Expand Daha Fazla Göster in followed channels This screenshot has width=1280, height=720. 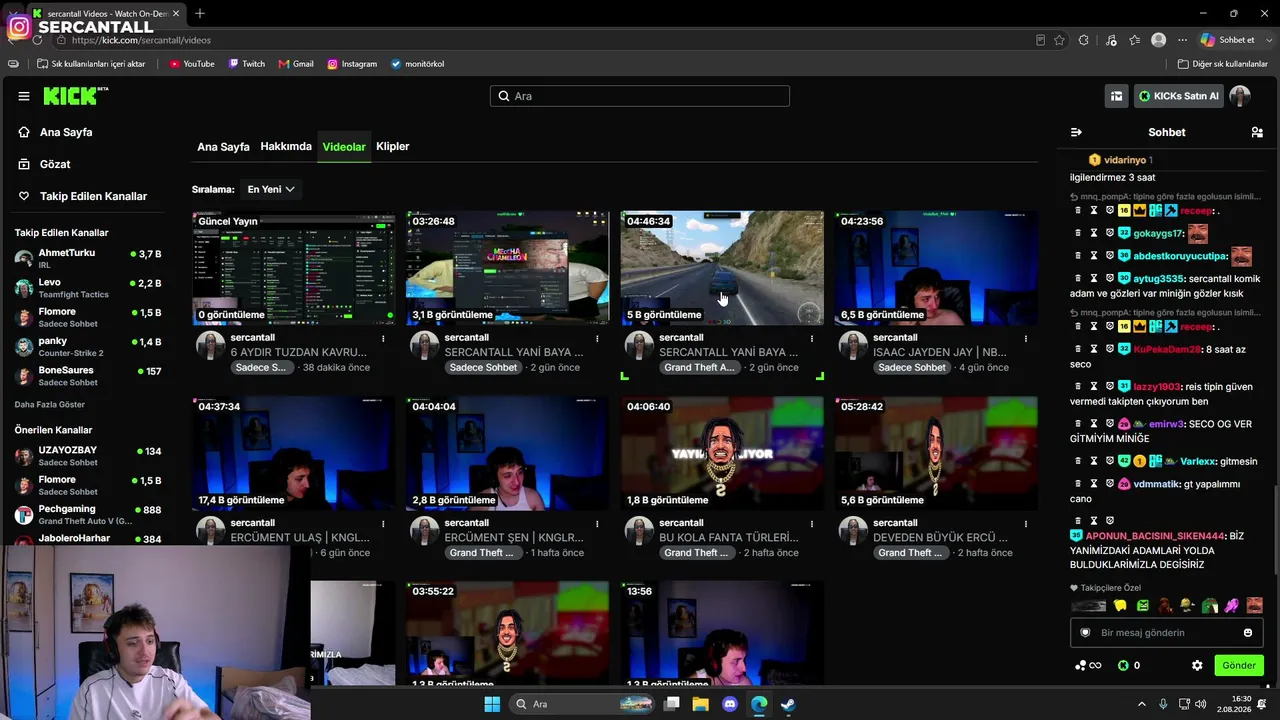pos(50,404)
